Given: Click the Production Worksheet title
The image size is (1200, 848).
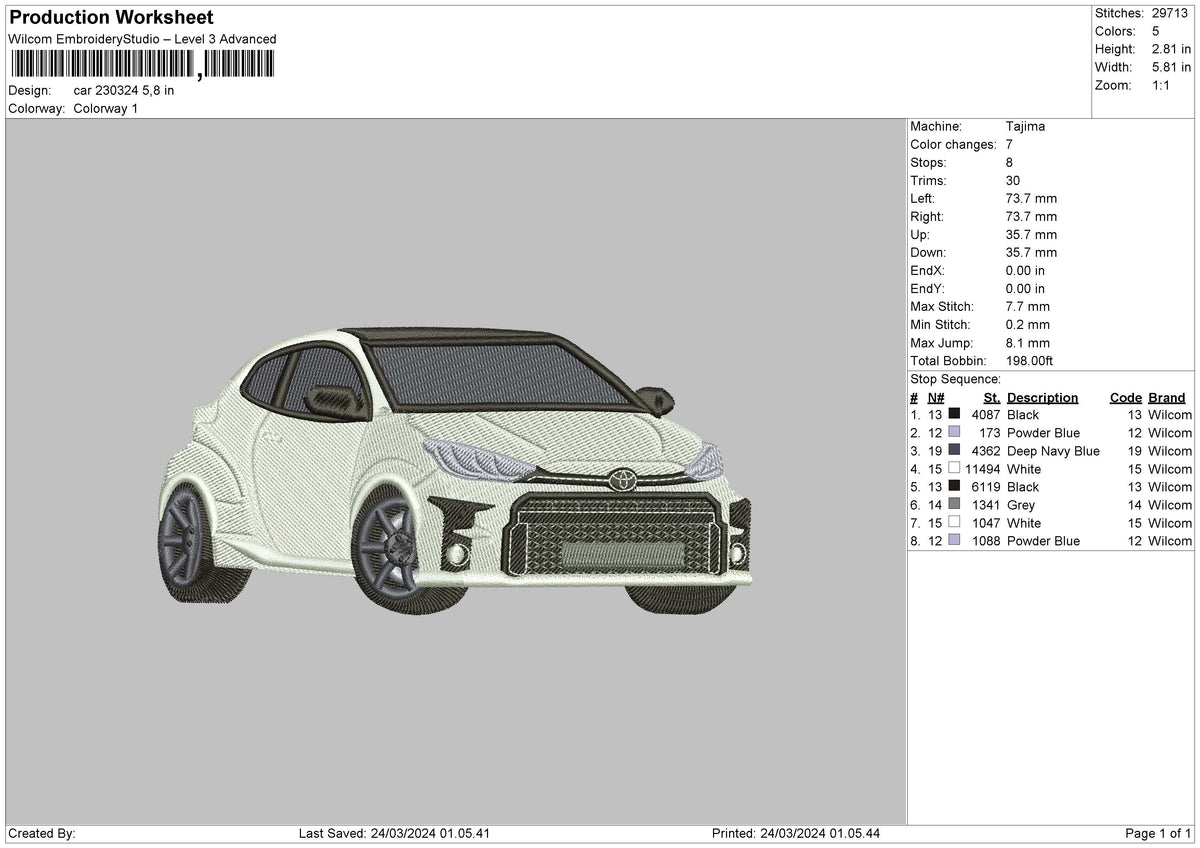Looking at the screenshot, I should coord(111,18).
